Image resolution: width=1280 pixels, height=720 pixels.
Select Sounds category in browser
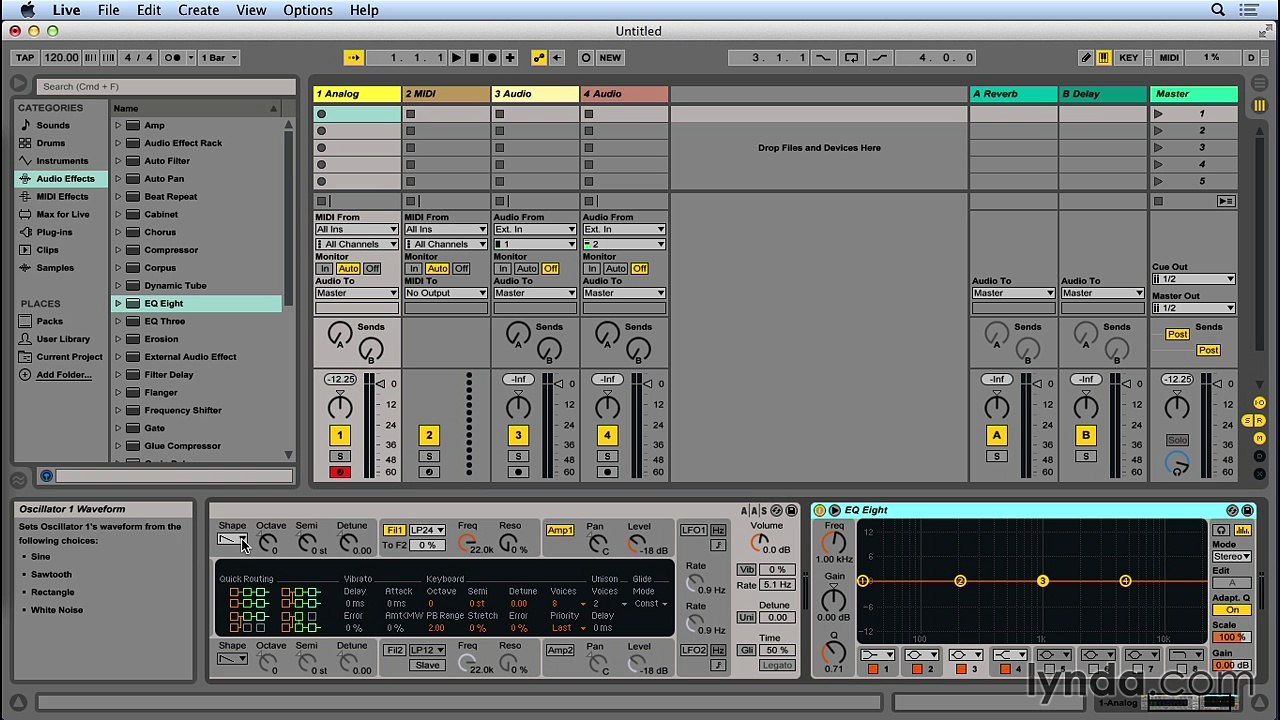pos(53,125)
